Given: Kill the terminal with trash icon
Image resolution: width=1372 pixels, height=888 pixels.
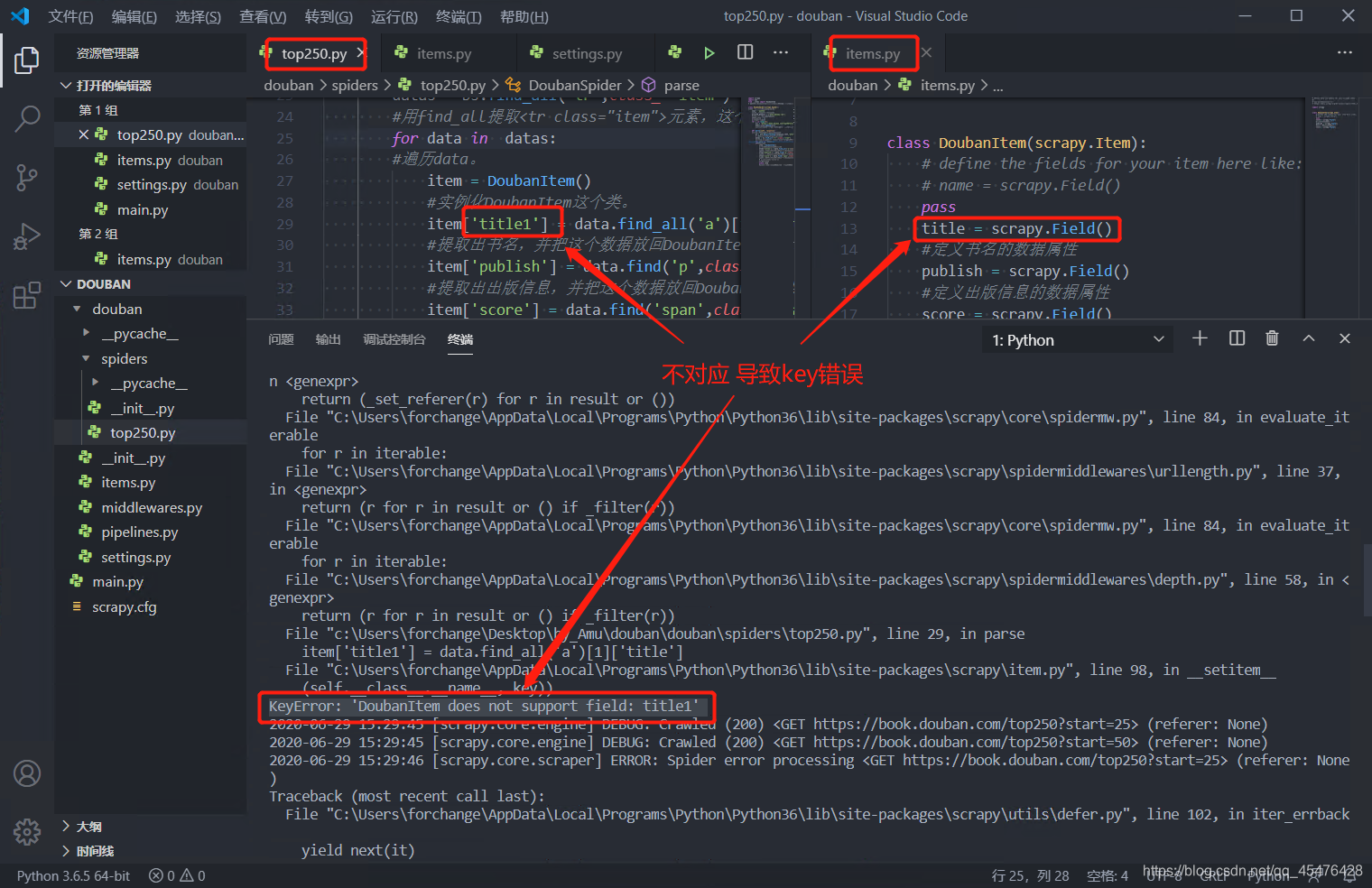Looking at the screenshot, I should click(1272, 338).
